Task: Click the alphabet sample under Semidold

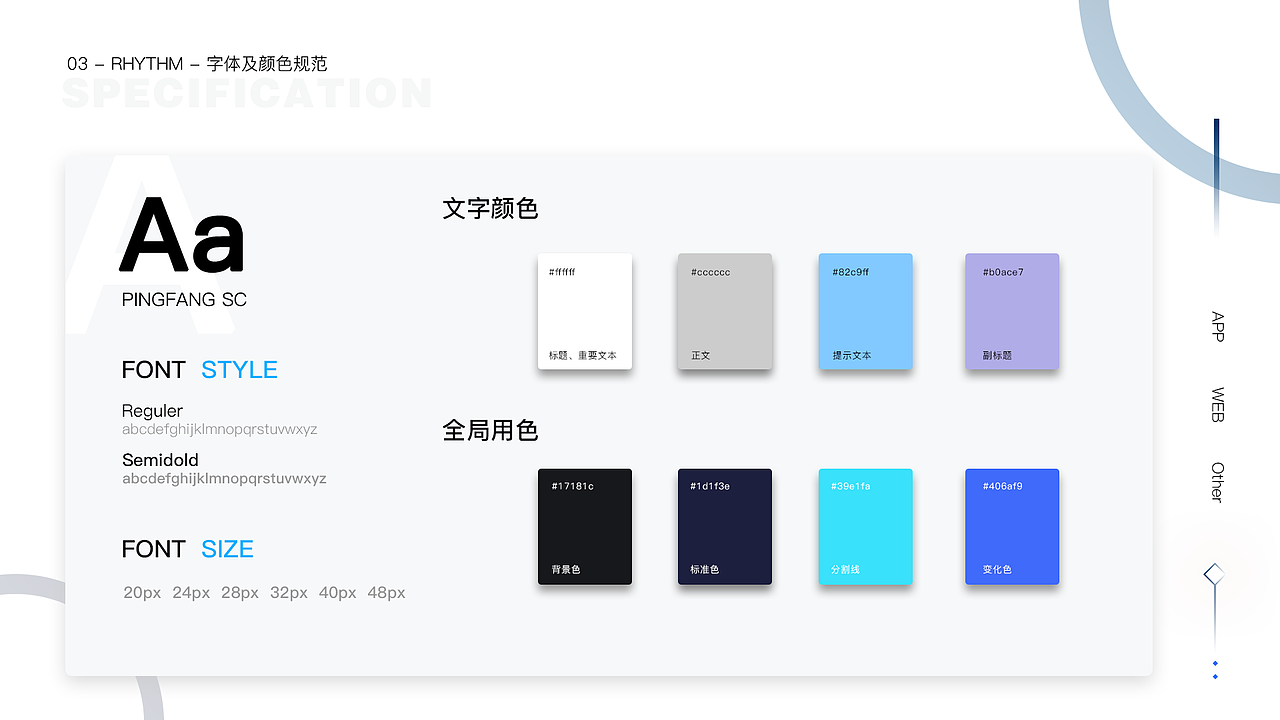Action: click(x=224, y=479)
